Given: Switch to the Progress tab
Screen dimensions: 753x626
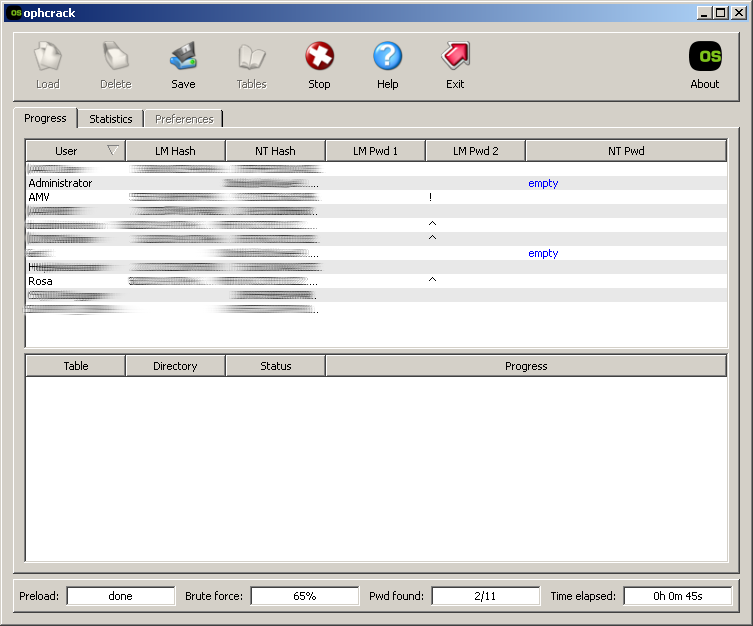Looking at the screenshot, I should (45, 118).
